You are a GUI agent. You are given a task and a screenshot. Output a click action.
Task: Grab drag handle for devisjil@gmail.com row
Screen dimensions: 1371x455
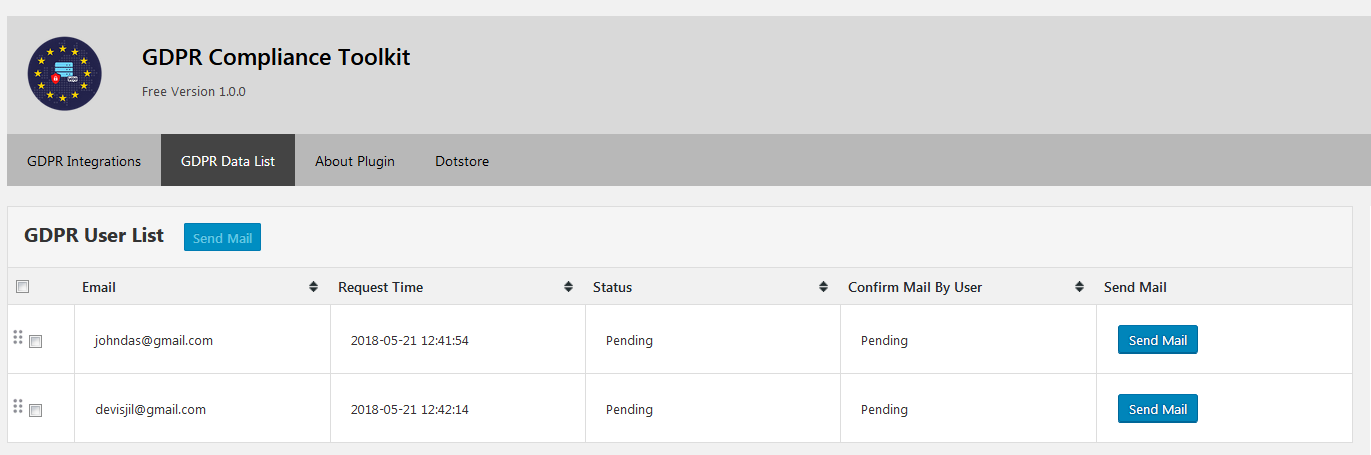coord(17,406)
